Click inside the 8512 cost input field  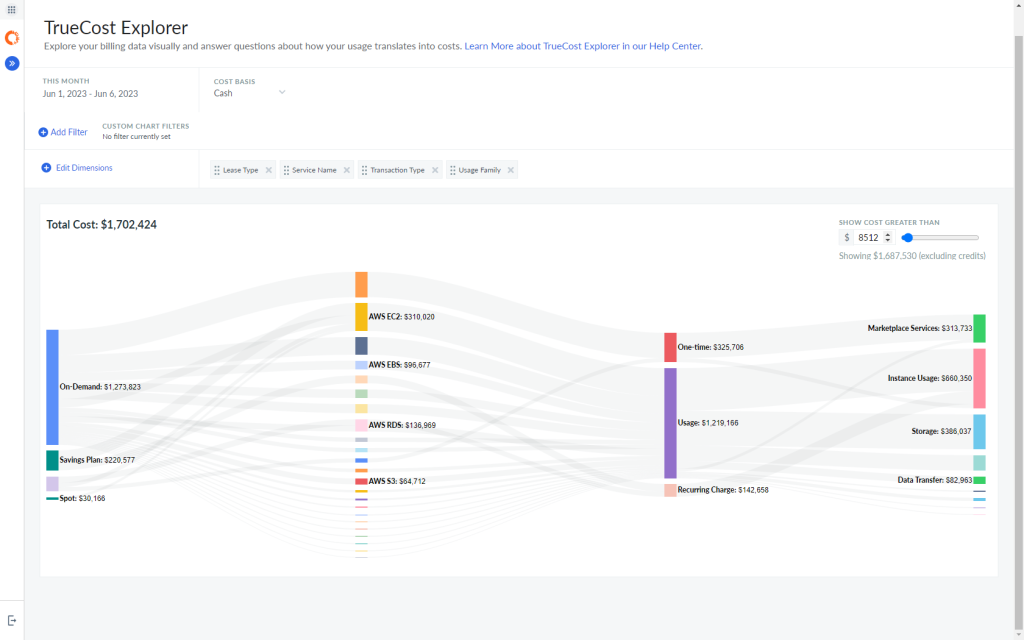(868, 237)
